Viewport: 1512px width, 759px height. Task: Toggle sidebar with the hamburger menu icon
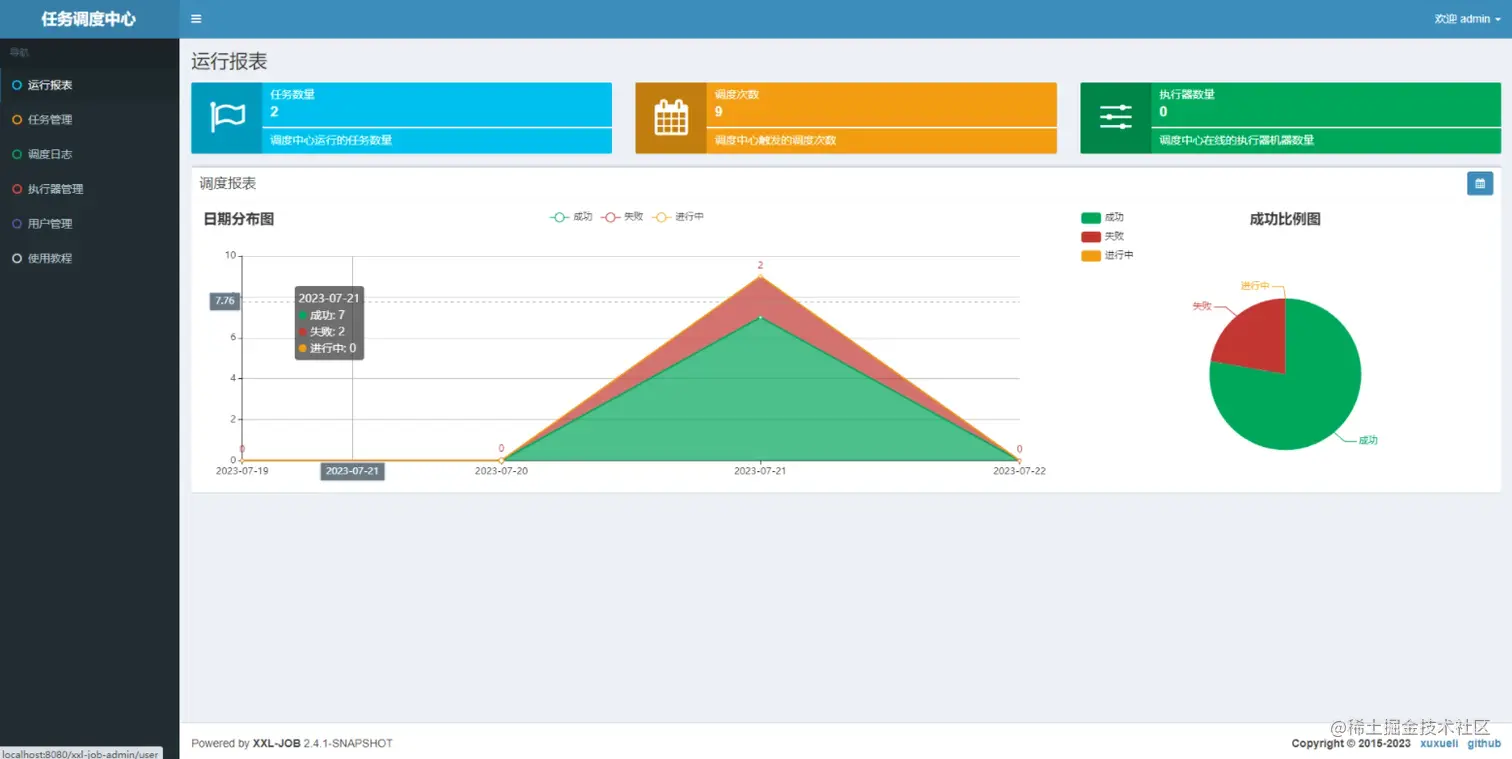point(196,19)
